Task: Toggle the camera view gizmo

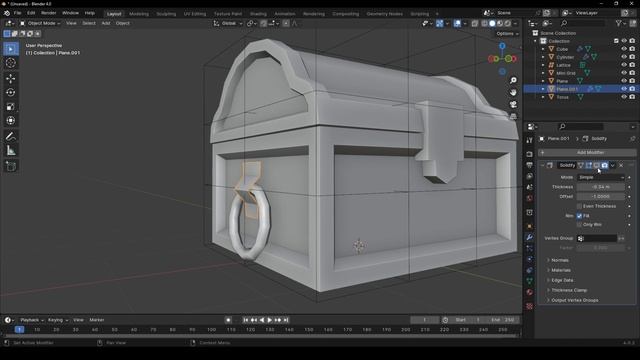Action: pyautogui.click(x=513, y=104)
